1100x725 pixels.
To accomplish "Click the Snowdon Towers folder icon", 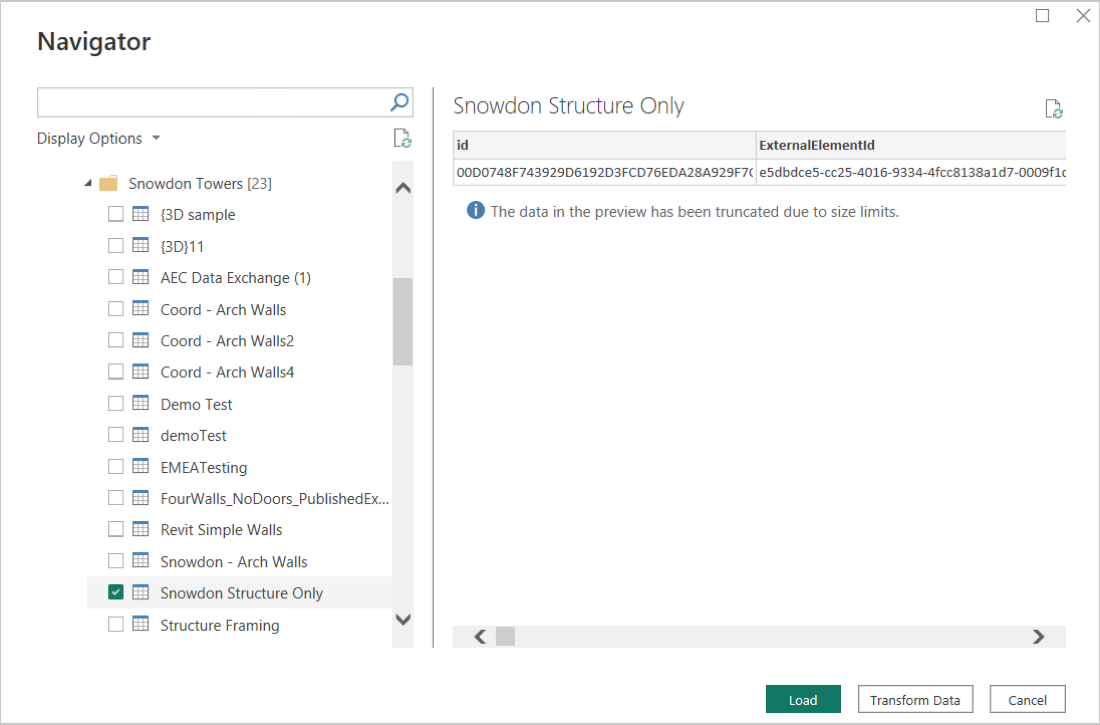I will tap(109, 184).
